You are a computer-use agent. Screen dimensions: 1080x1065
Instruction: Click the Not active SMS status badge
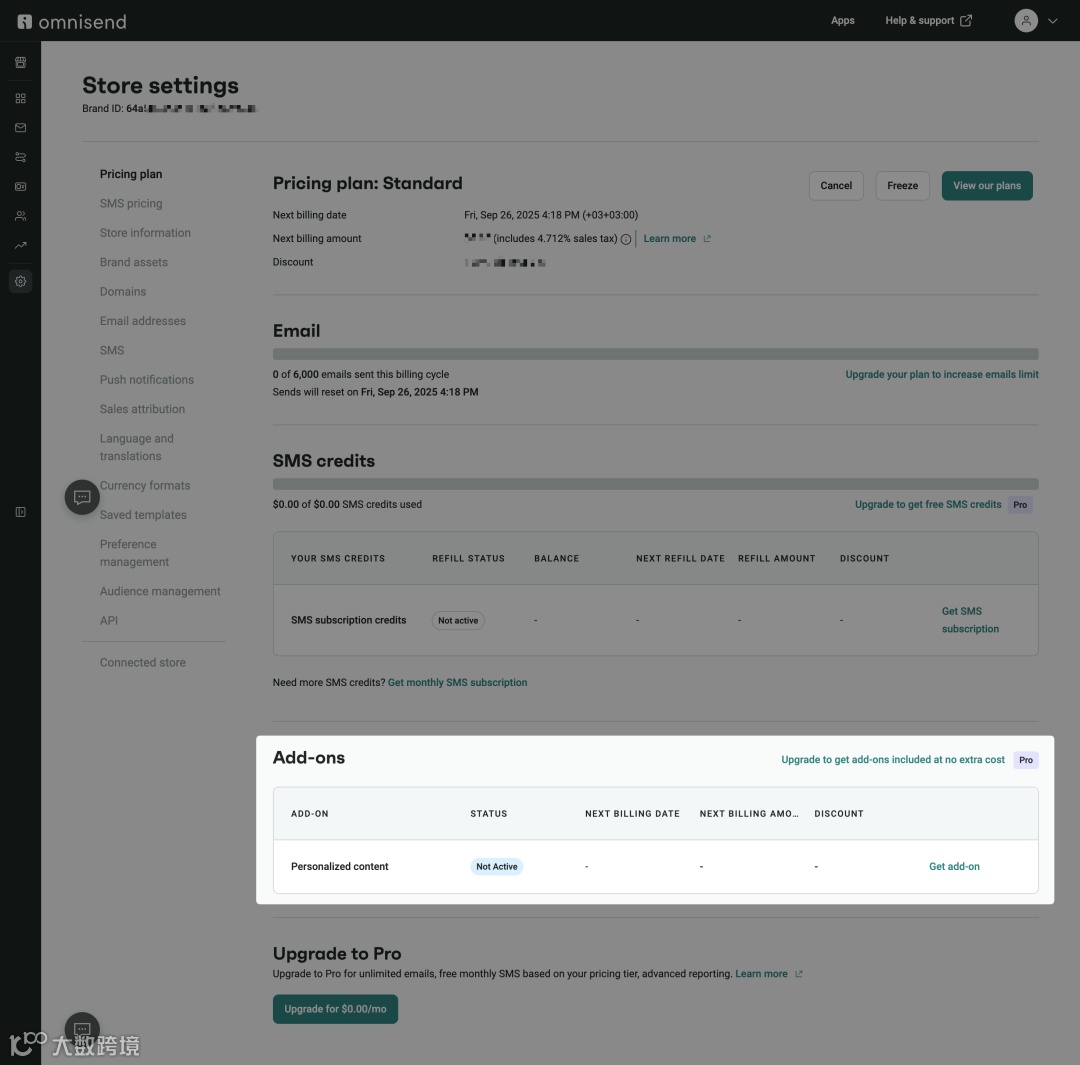pyautogui.click(x=458, y=621)
